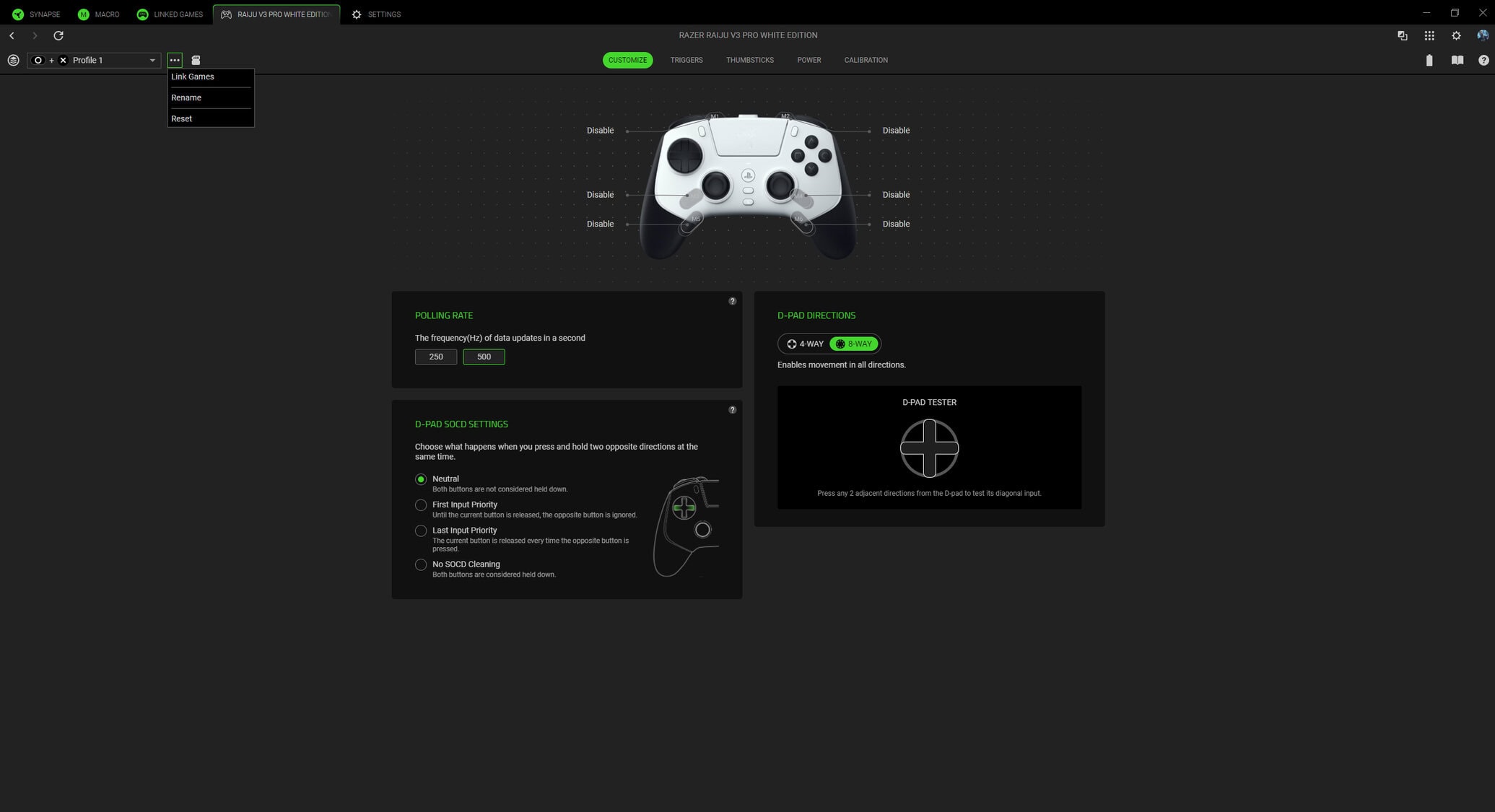Choose Rename from the profile menu
This screenshot has height=812, width=1495.
tap(186, 97)
